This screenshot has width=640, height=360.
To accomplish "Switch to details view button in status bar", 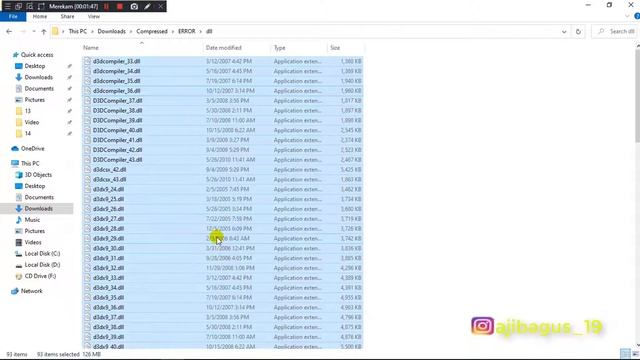I will (624, 353).
